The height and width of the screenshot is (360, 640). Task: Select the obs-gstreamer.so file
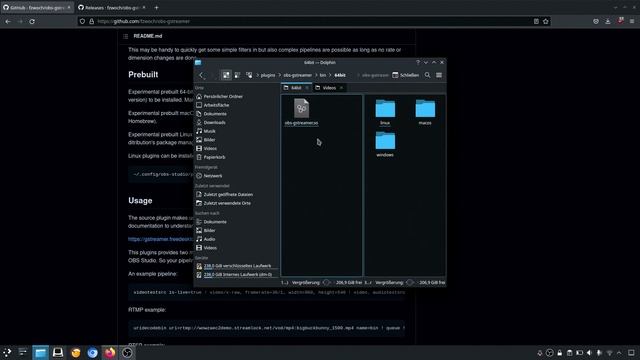(302, 111)
